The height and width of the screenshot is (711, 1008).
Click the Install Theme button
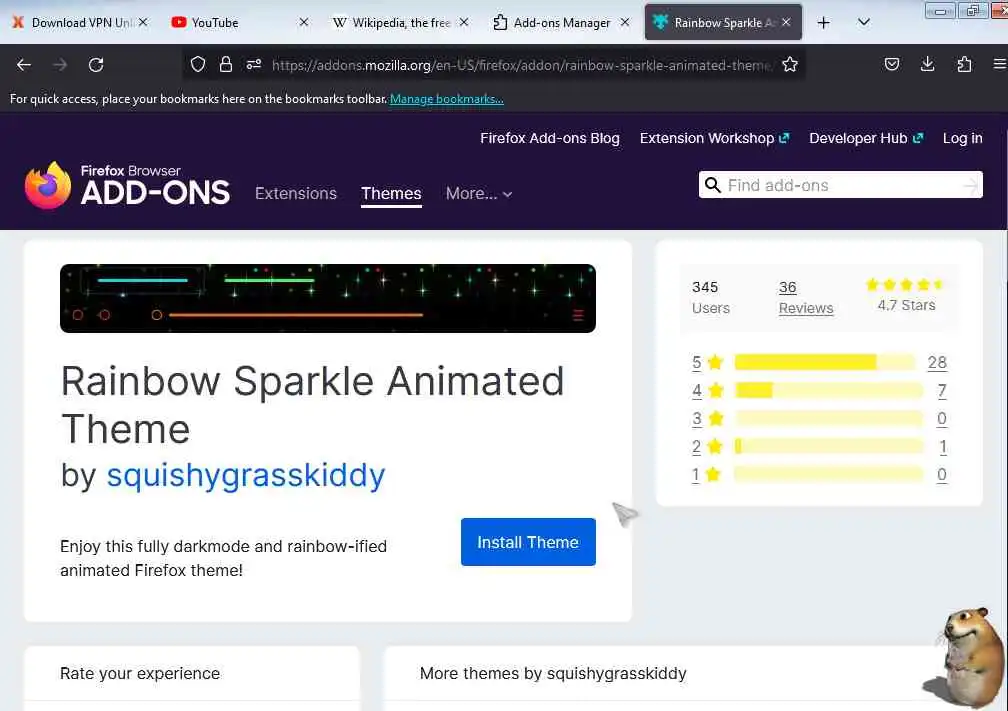tap(528, 542)
